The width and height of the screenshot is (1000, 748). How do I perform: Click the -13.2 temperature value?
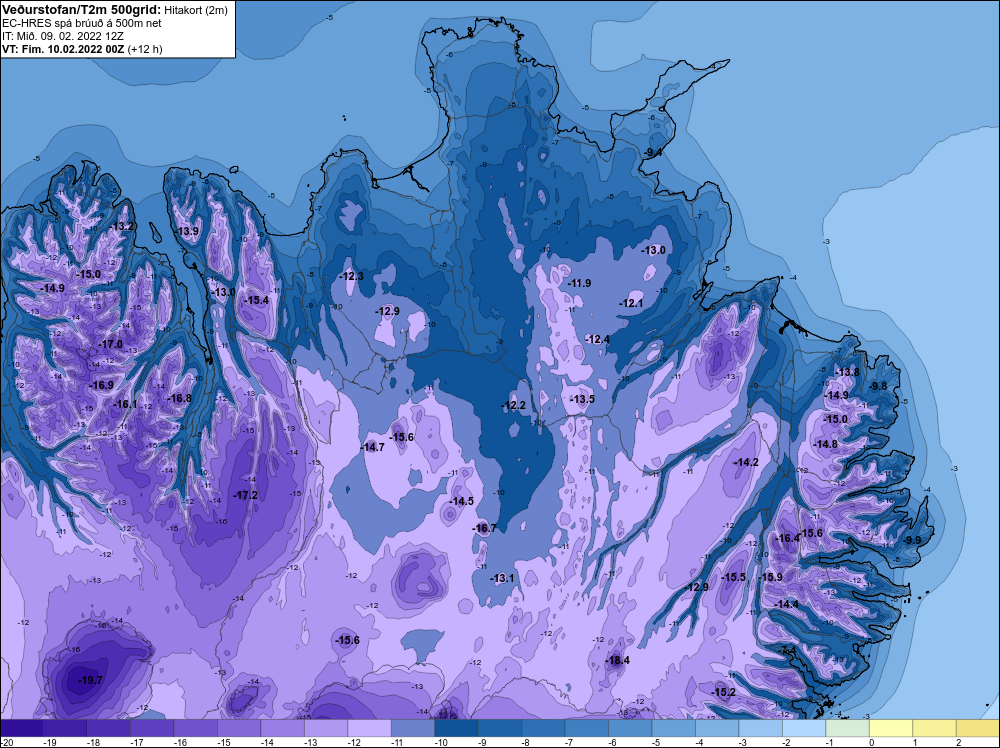[122, 226]
